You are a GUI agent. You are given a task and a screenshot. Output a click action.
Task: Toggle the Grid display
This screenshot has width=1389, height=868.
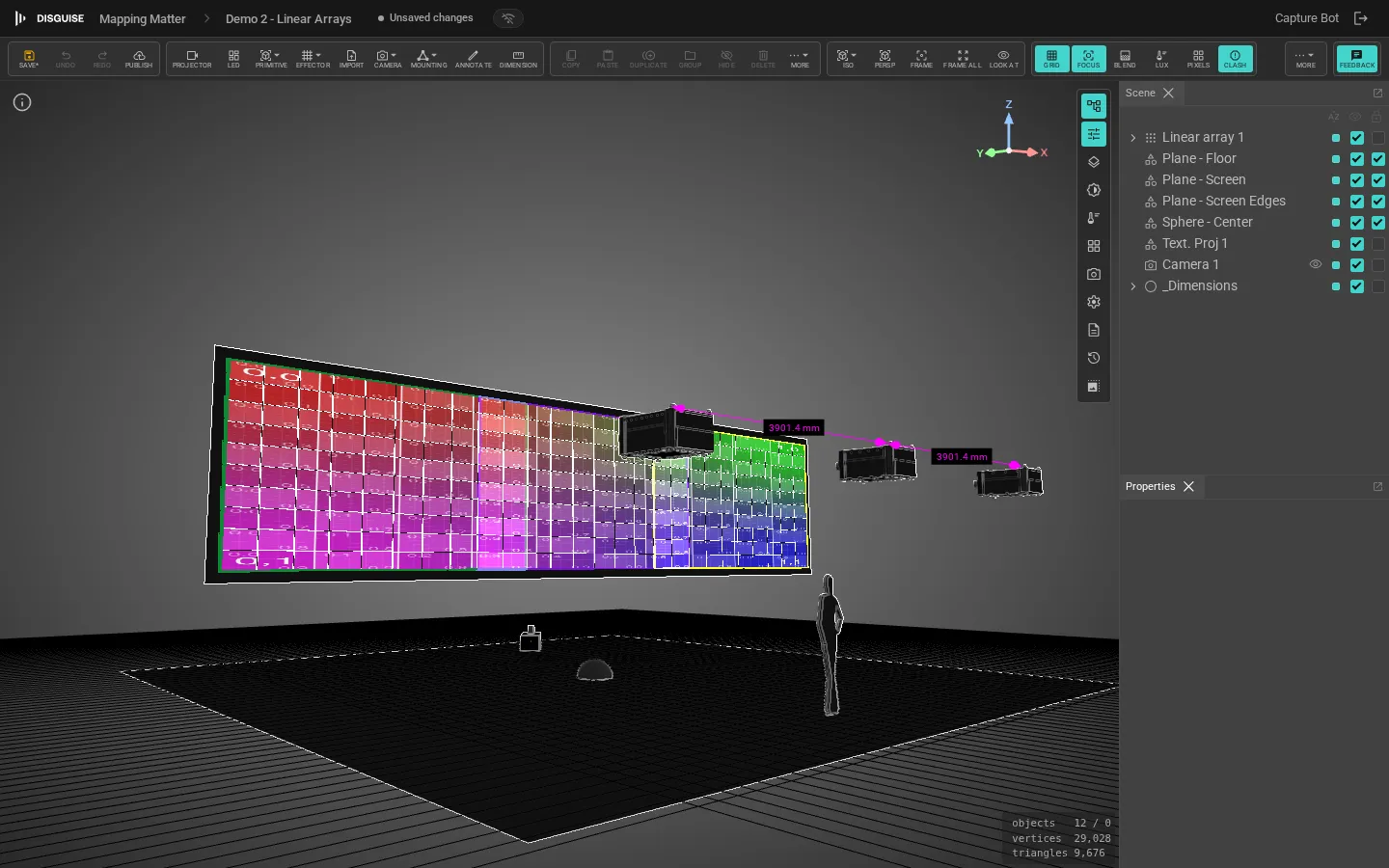(x=1051, y=59)
